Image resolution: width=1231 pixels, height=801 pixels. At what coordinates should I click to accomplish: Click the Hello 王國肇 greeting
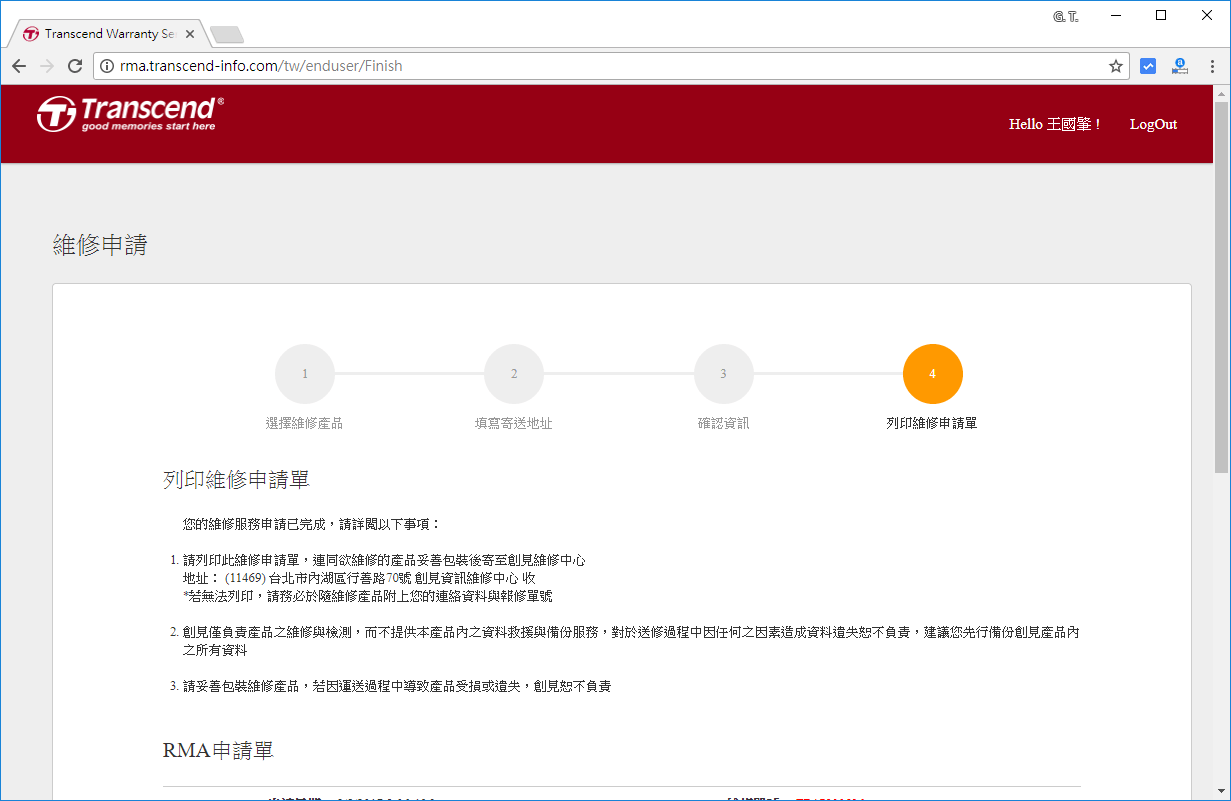(x=1054, y=124)
